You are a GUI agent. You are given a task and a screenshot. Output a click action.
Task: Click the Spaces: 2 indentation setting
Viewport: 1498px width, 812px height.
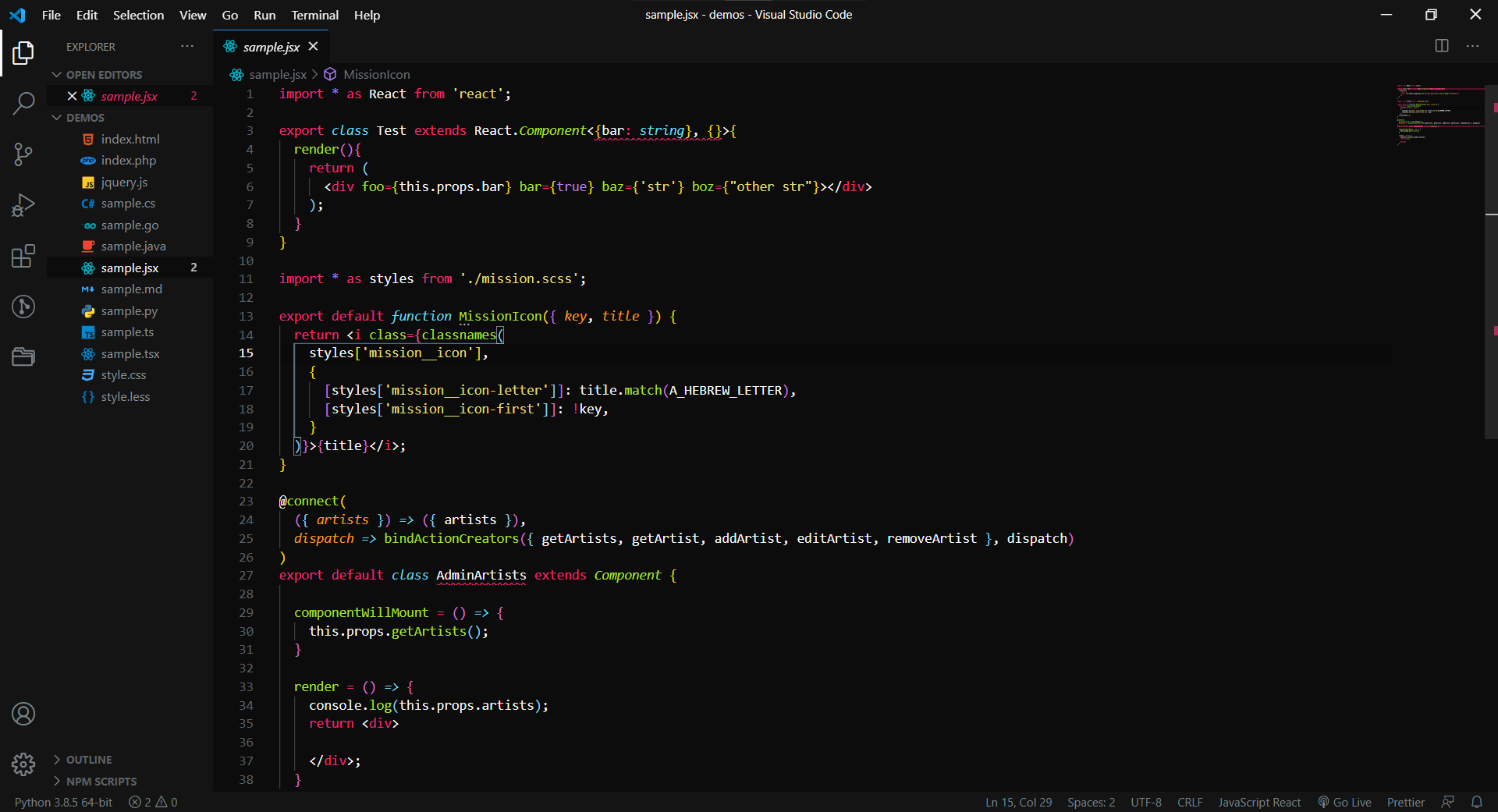click(x=1091, y=802)
